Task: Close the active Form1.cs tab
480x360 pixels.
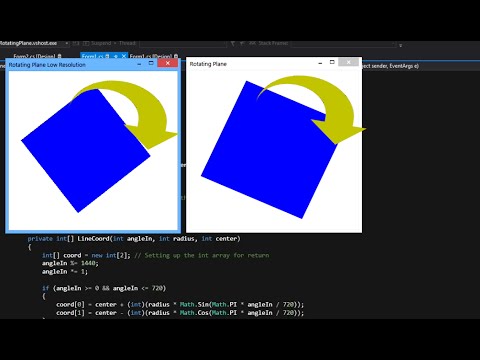Action: pos(124,56)
